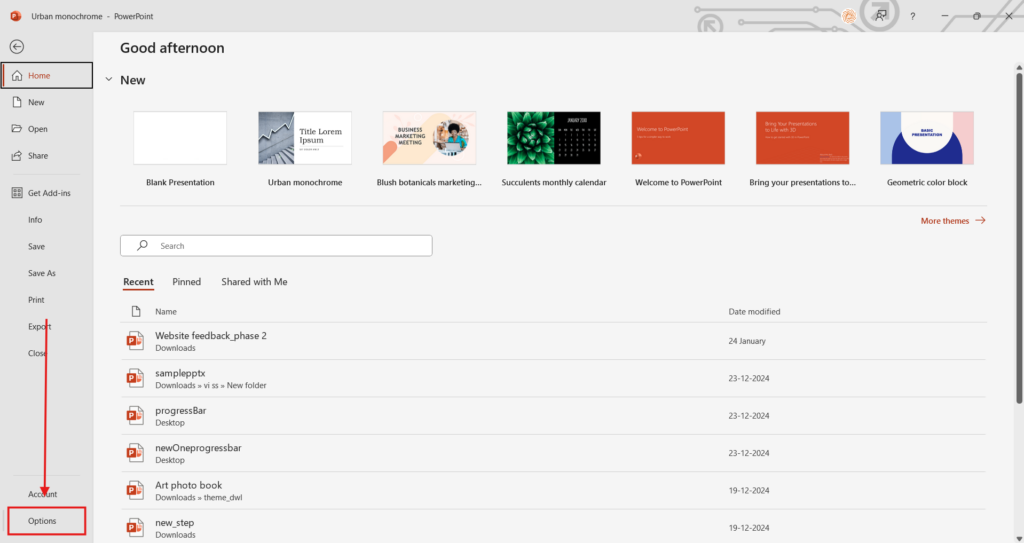This screenshot has width=1024, height=543.
Task: Click the More themes link
Action: (x=952, y=221)
